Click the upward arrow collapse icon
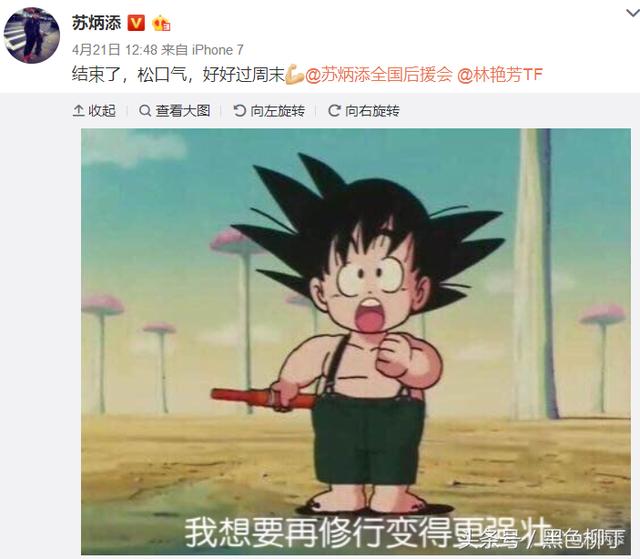This screenshot has width=640, height=559. [x=78, y=111]
